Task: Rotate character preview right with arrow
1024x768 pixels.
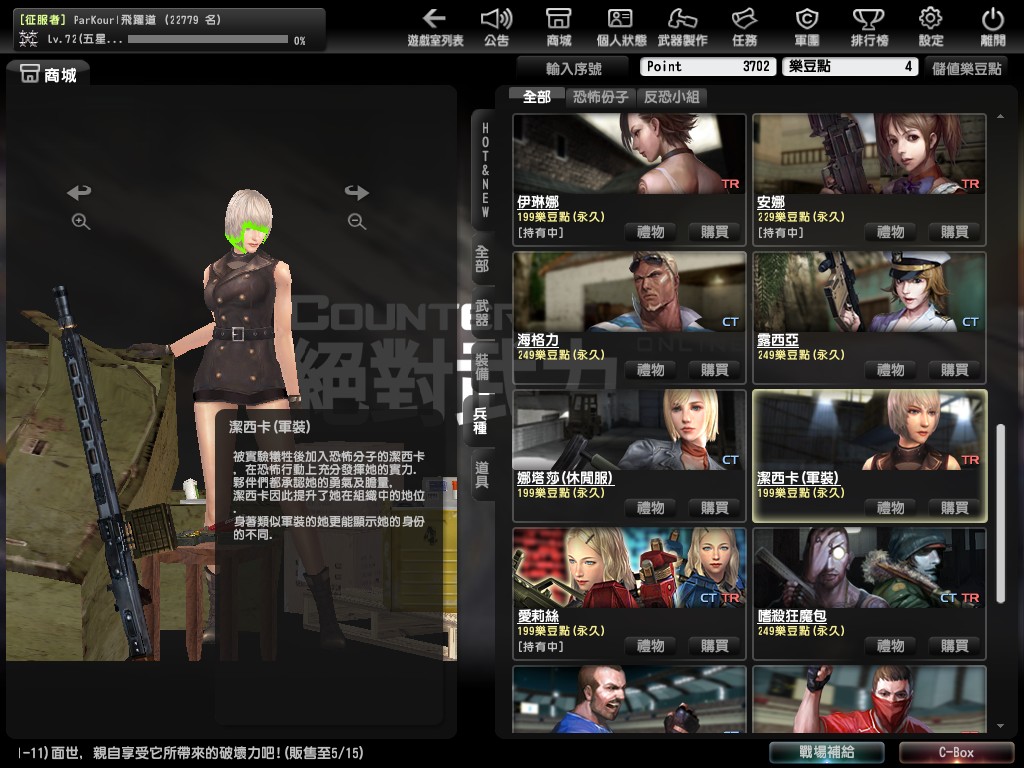Action: pyautogui.click(x=357, y=192)
